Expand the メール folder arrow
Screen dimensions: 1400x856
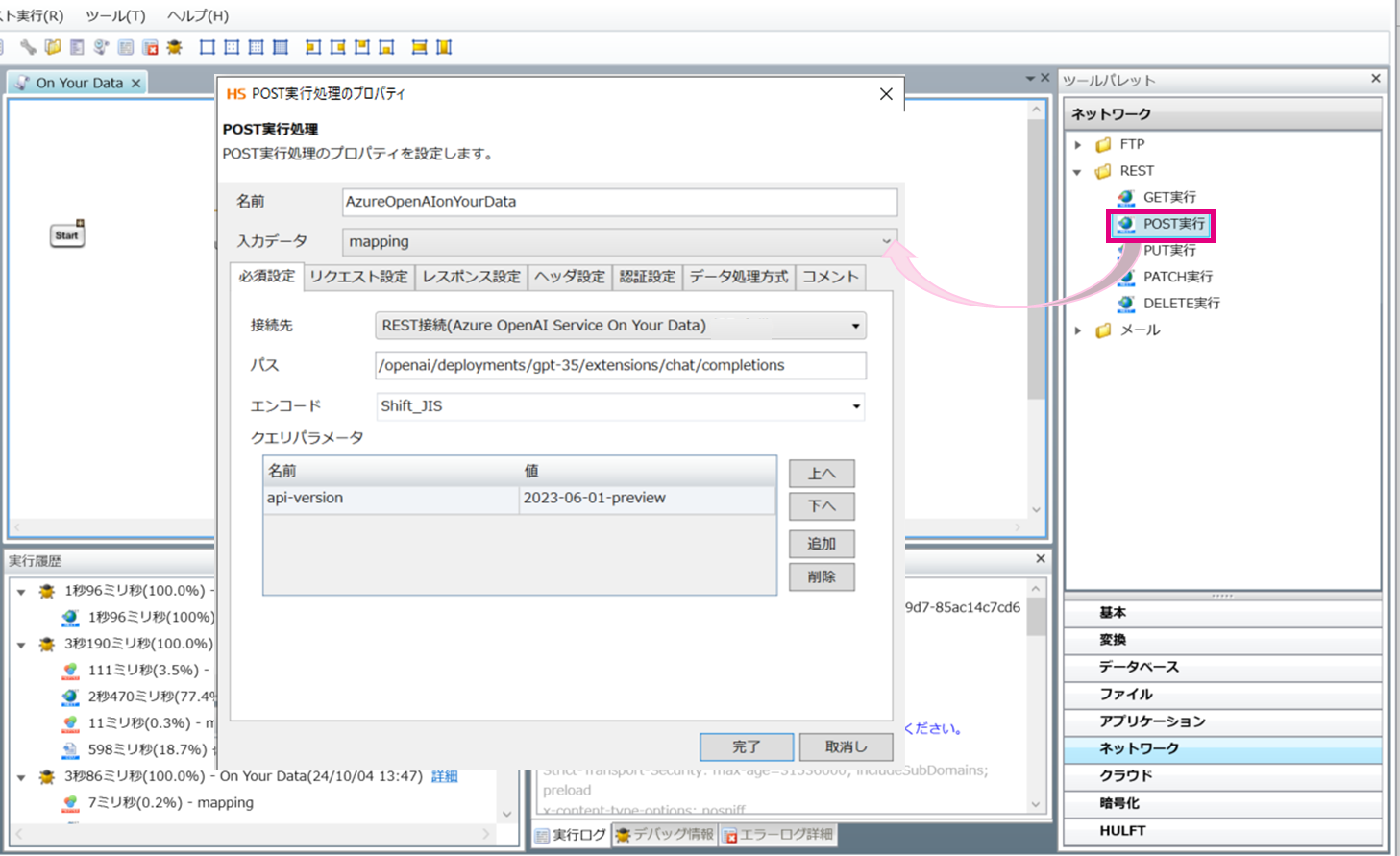(1078, 330)
